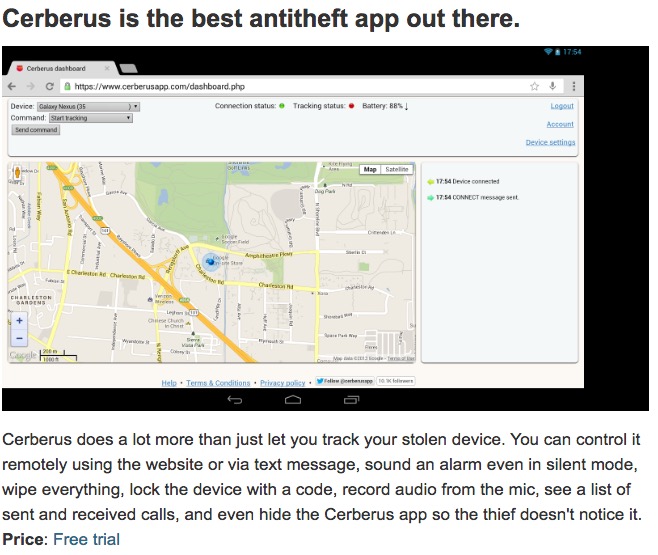This screenshot has width=658, height=555.
Task: Click the Wi-Fi status icon
Action: click(548, 52)
